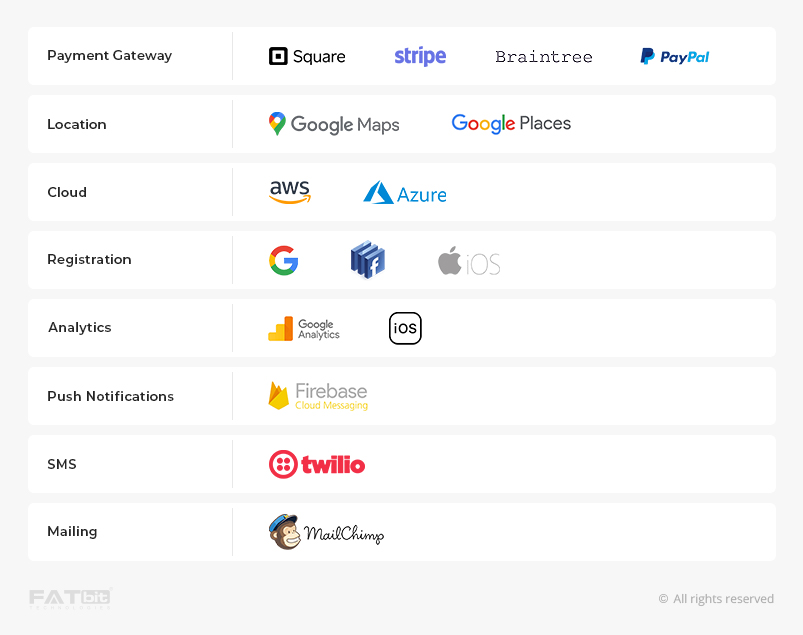This screenshot has height=635, width=803.
Task: Click the Braintree logo text
Action: click(x=543, y=56)
